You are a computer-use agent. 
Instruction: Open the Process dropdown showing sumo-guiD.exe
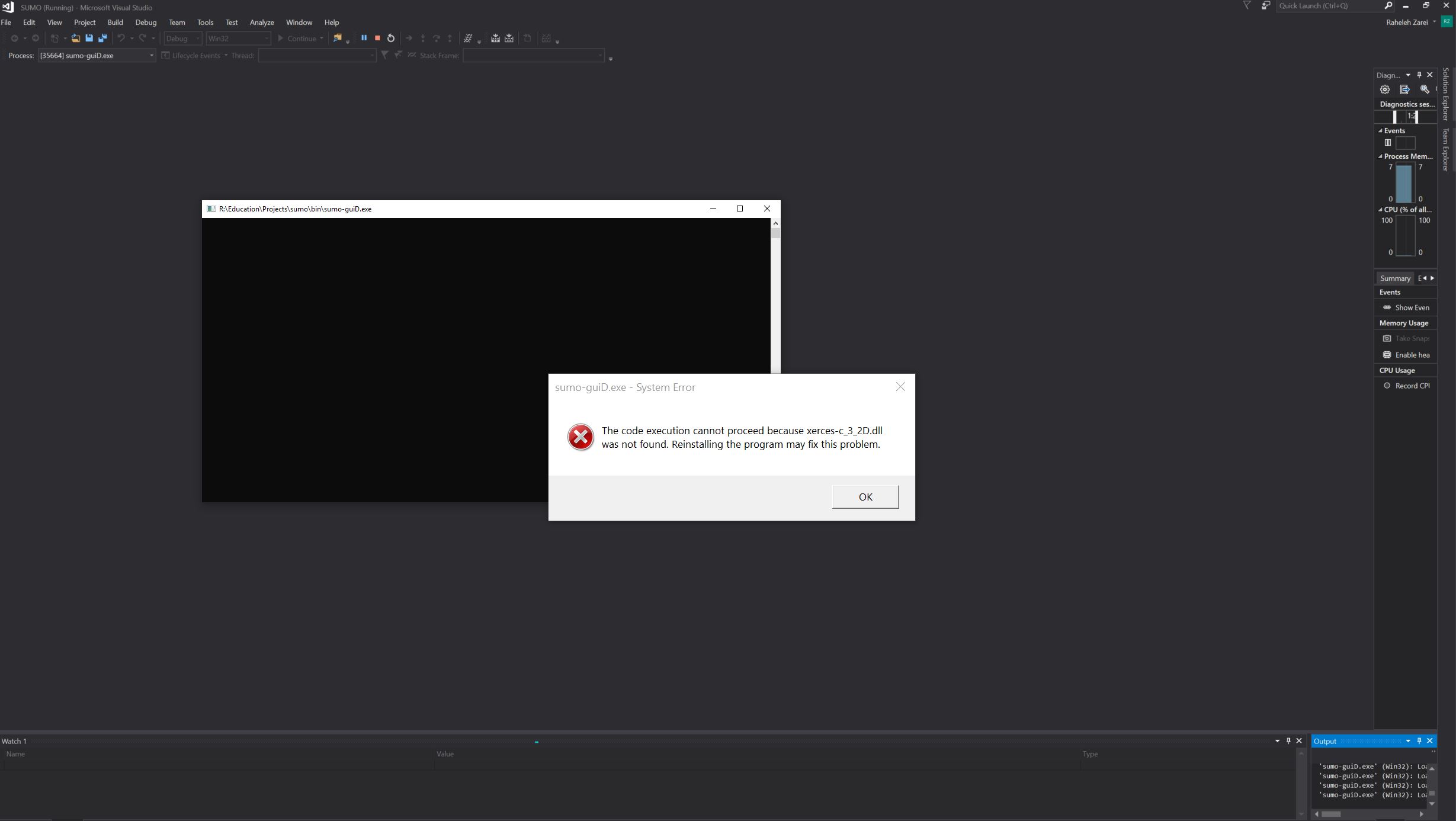point(97,56)
